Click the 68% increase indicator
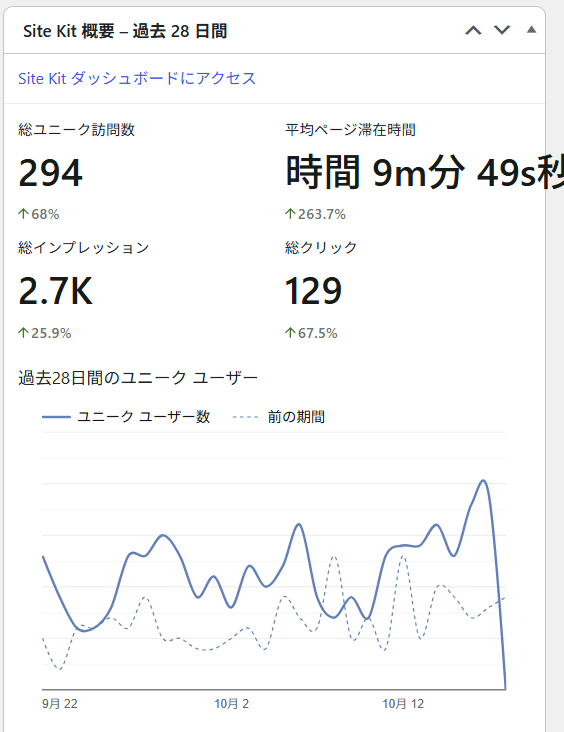This screenshot has width=564, height=732. (x=39, y=214)
